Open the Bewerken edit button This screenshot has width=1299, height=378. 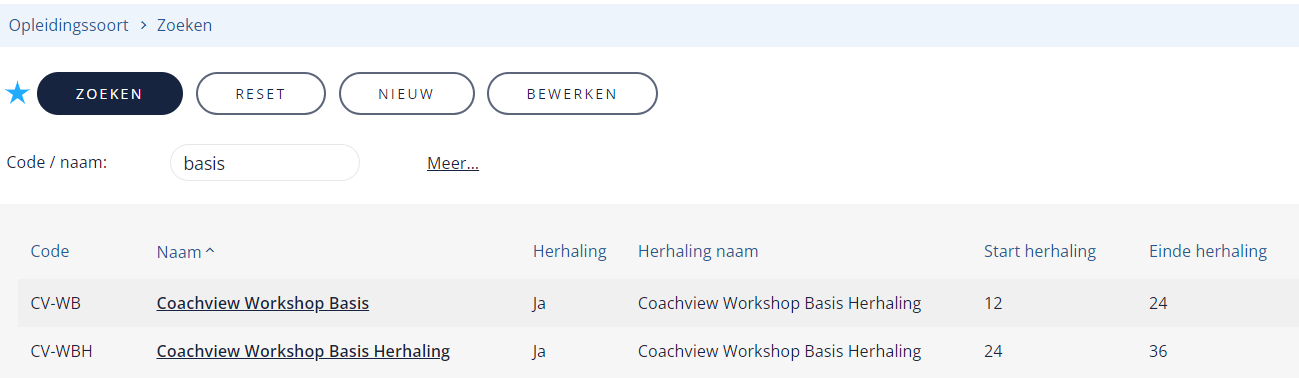tap(572, 94)
